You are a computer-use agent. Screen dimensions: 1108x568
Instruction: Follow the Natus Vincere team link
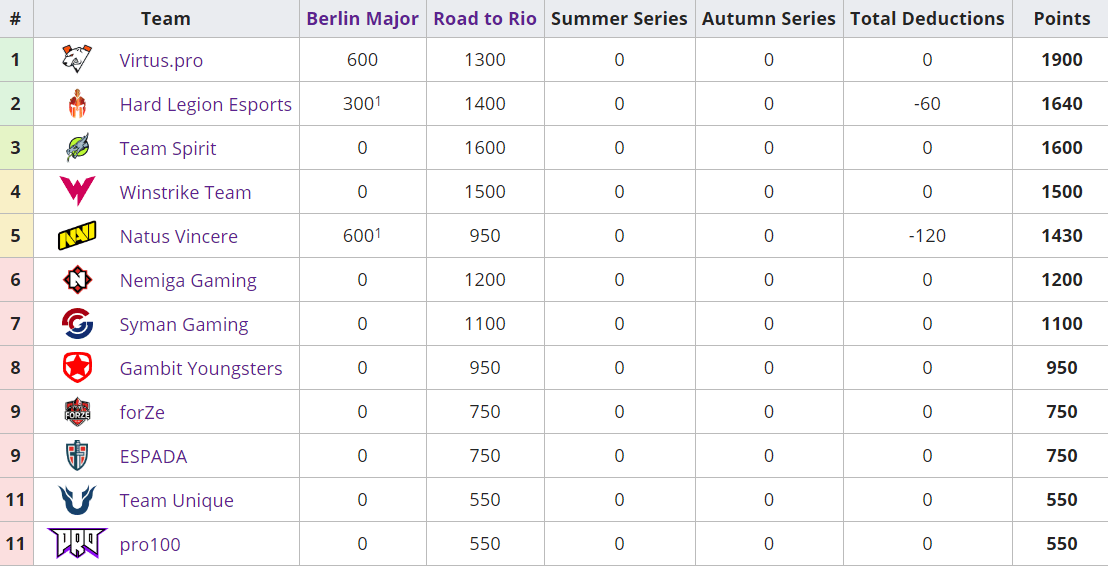(179, 237)
